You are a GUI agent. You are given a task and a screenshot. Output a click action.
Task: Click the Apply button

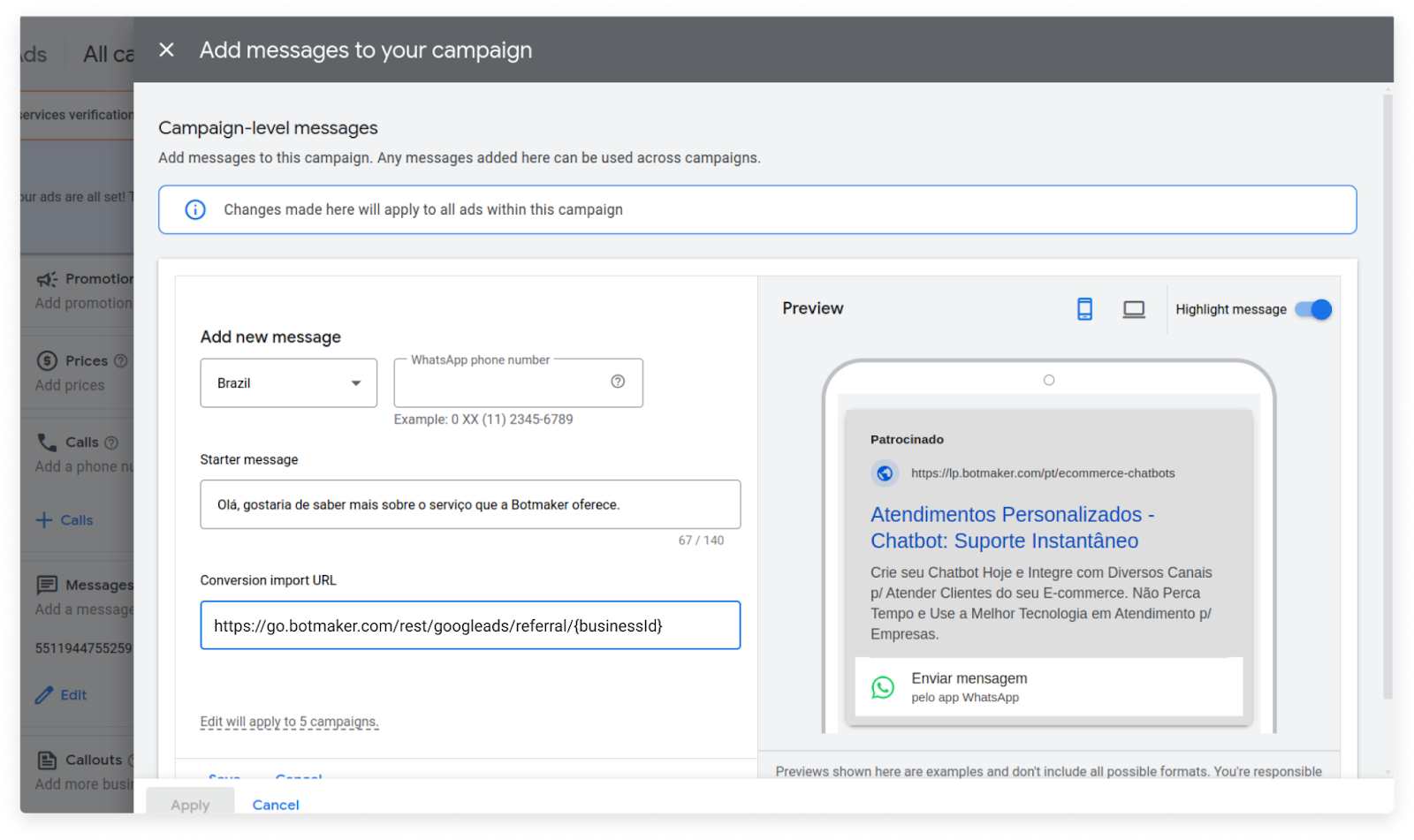190,805
